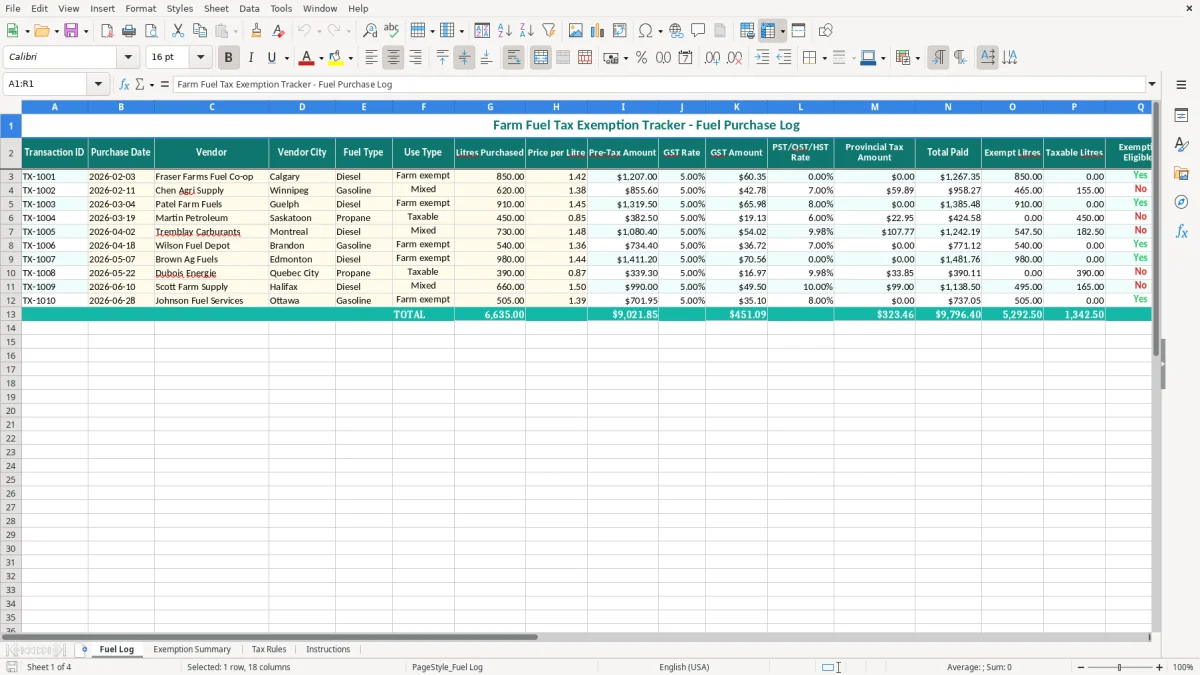The width and height of the screenshot is (1200, 675).
Task: Click the Export as PDF icon
Action: (107, 31)
